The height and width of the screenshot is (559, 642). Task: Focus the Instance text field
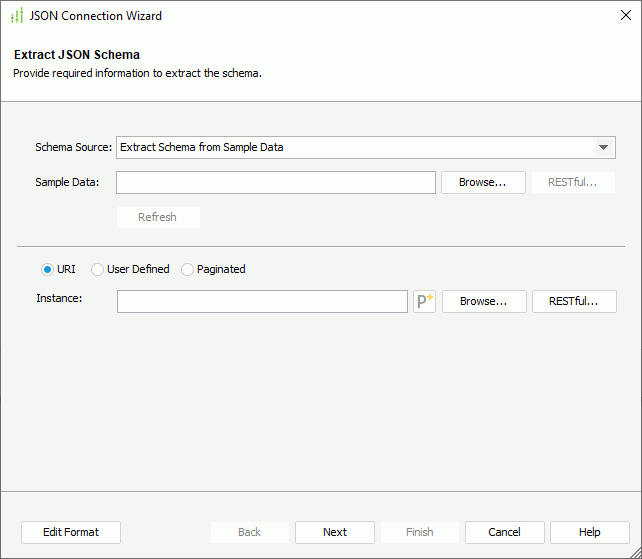(262, 301)
